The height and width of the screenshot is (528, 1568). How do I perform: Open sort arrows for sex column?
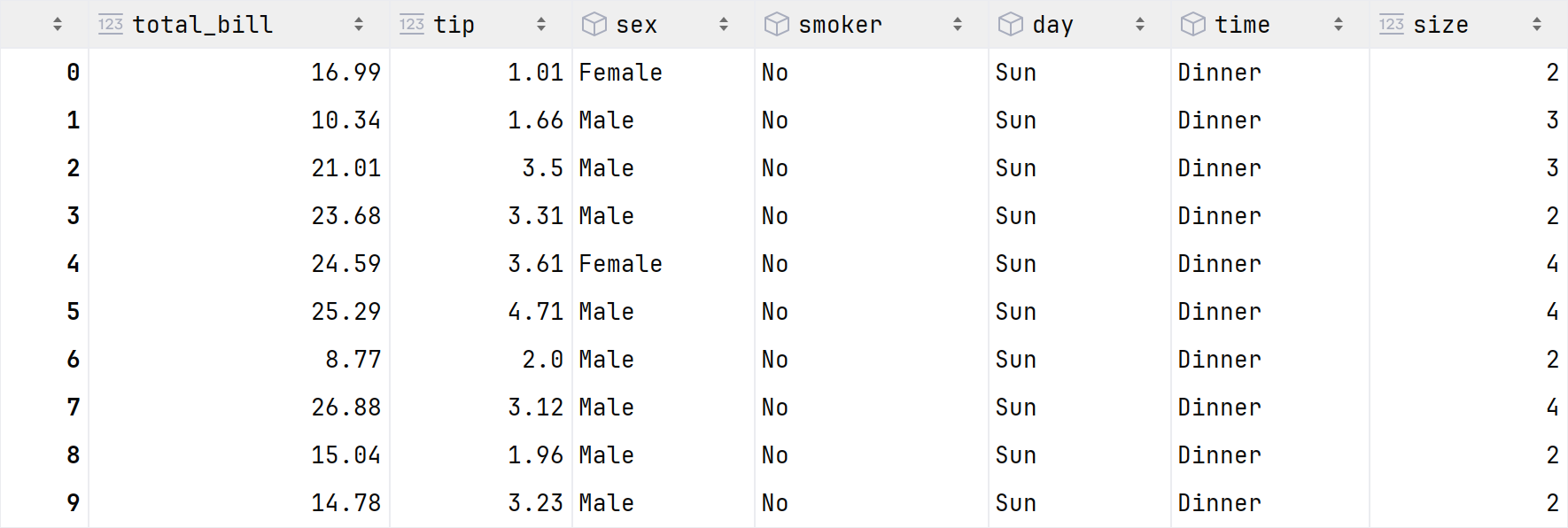pyautogui.click(x=724, y=25)
